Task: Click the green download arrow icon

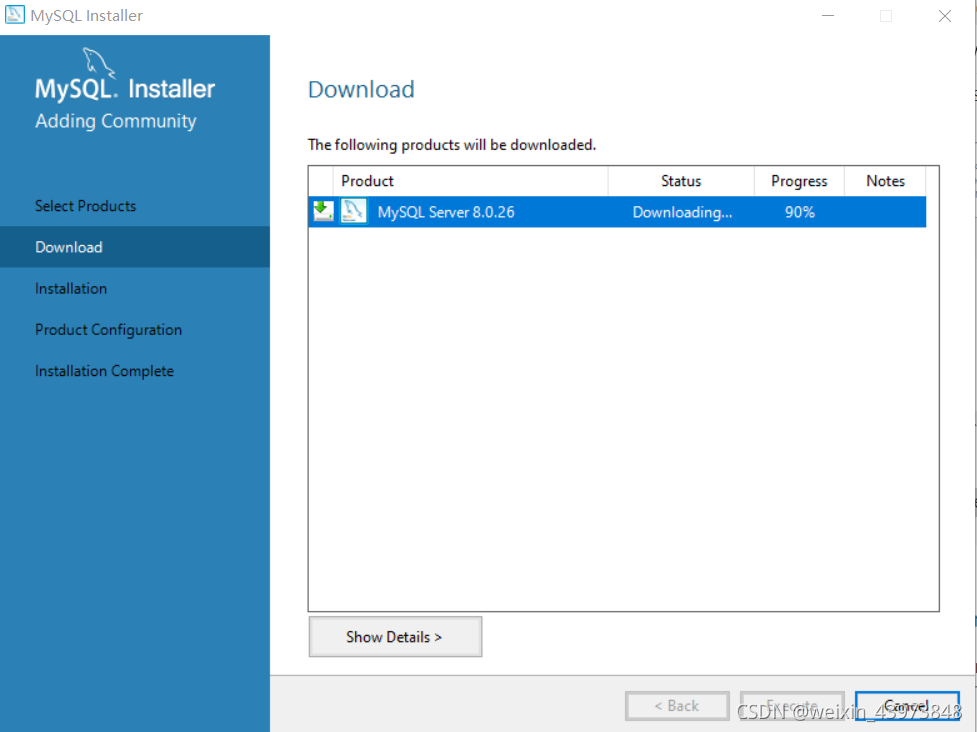Action: point(323,212)
